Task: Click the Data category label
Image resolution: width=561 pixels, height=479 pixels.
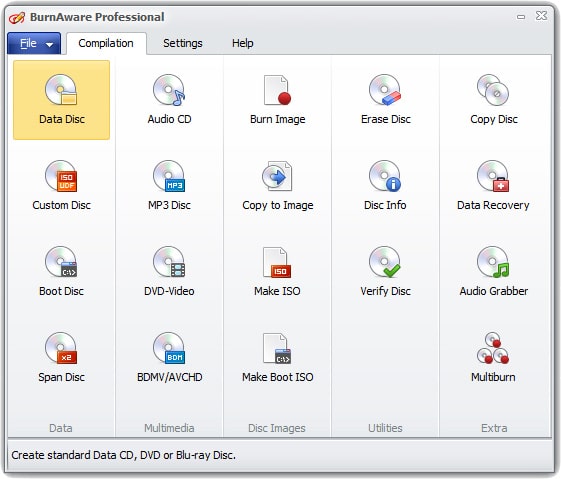Action: [x=61, y=428]
